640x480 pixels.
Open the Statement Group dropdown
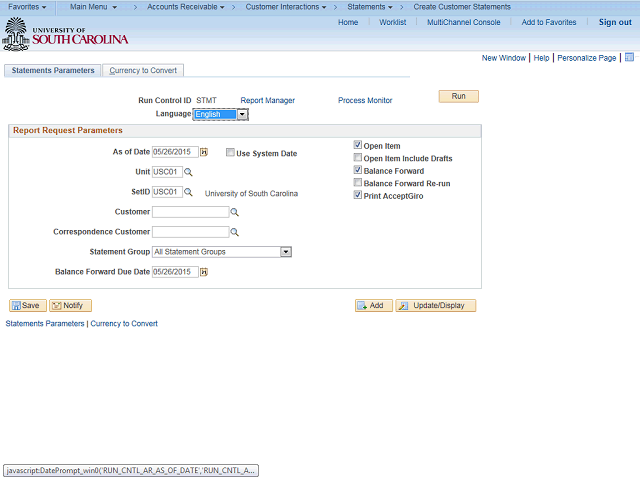(222, 252)
